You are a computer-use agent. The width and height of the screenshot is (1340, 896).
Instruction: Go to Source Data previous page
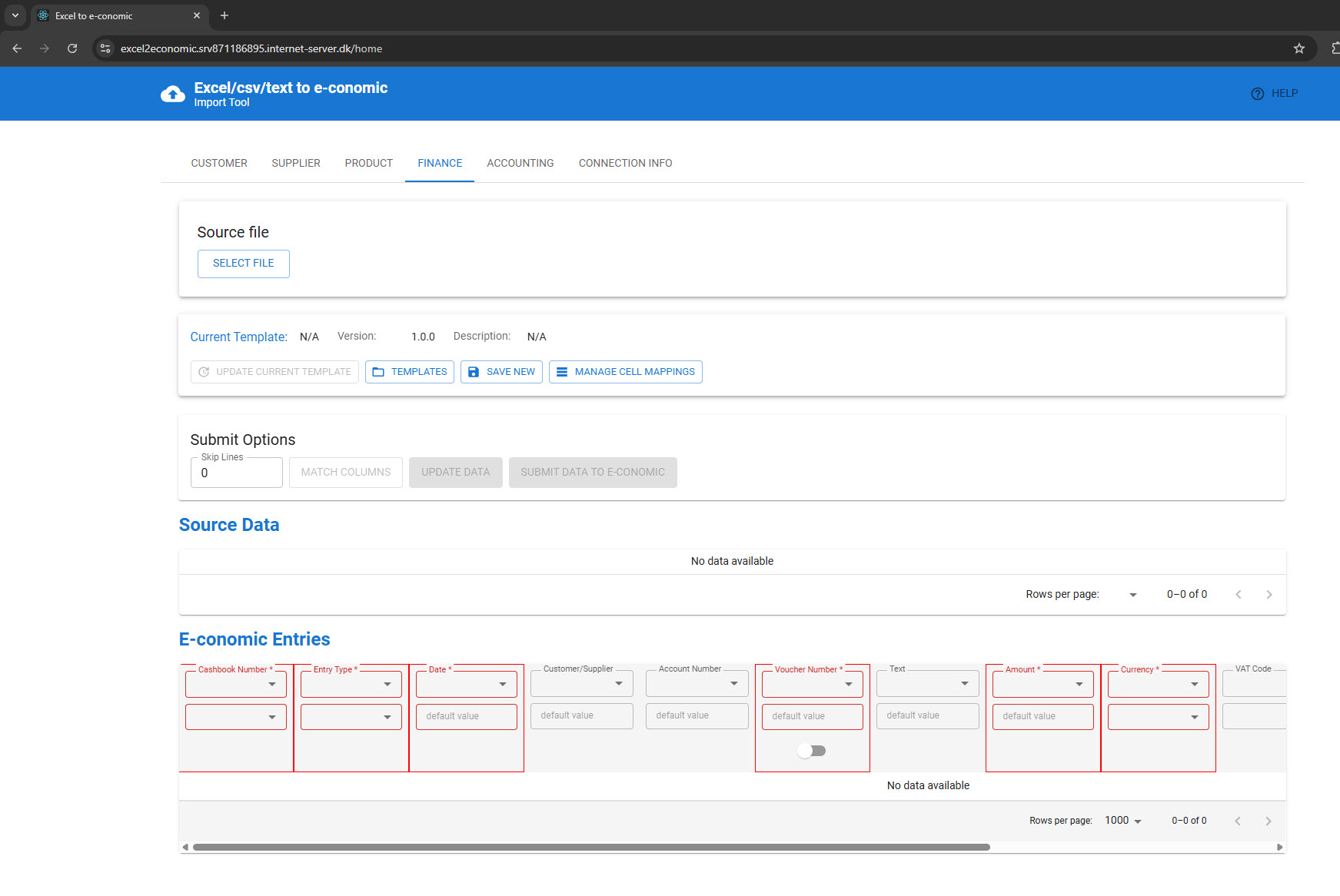coord(1239,595)
